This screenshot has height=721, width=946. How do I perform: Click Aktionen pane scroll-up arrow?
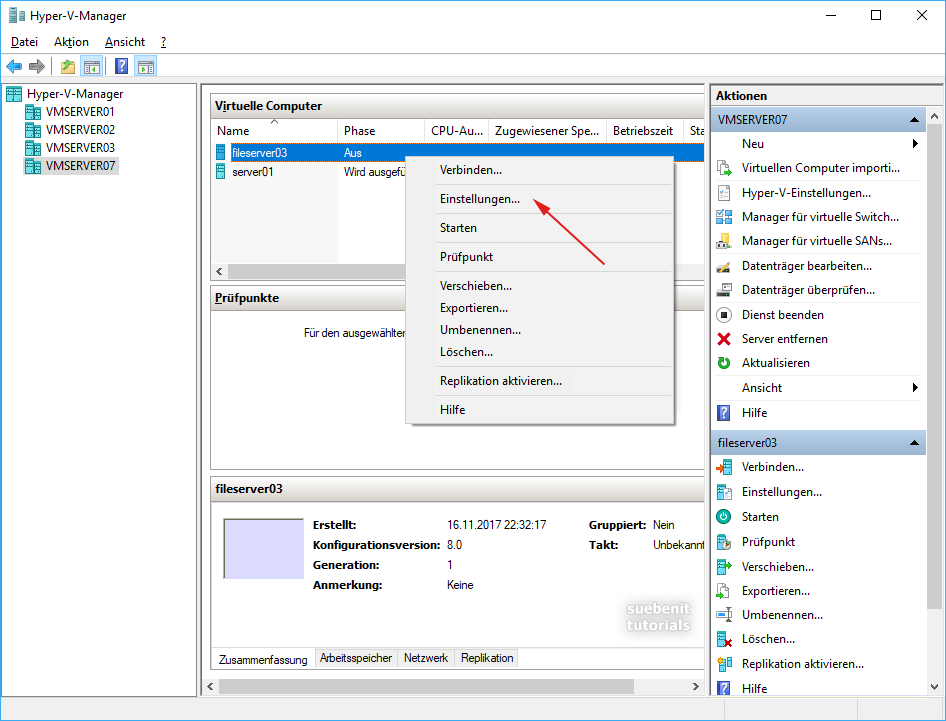935,116
